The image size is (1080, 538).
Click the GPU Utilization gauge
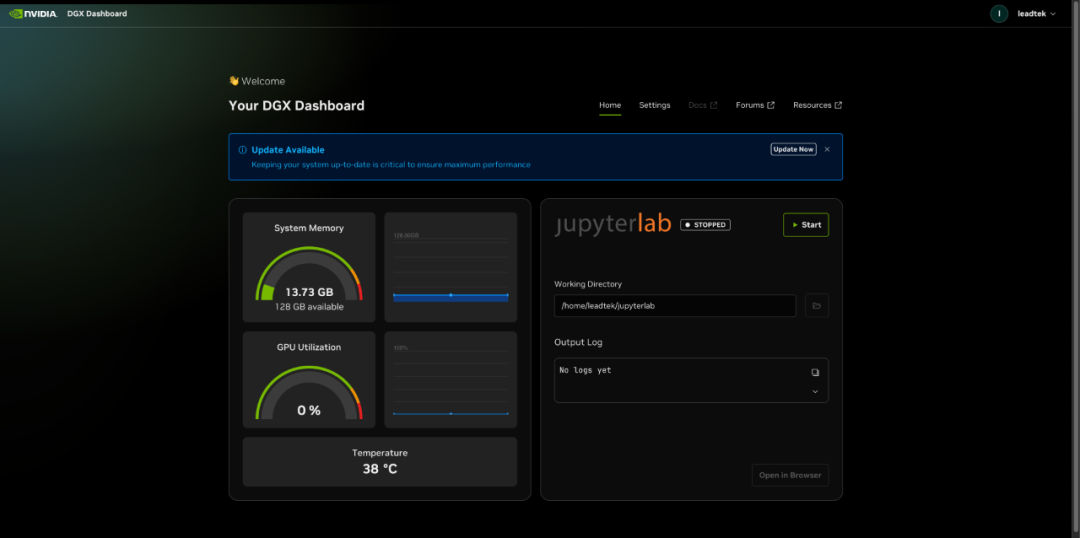[309, 393]
